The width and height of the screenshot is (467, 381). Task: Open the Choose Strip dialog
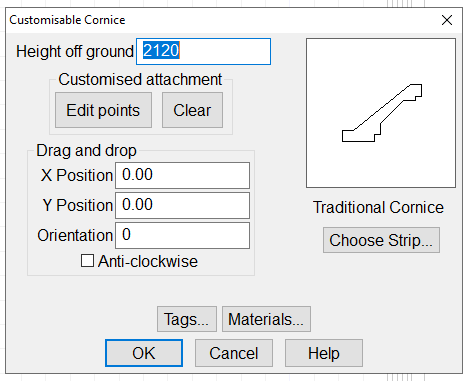click(381, 240)
